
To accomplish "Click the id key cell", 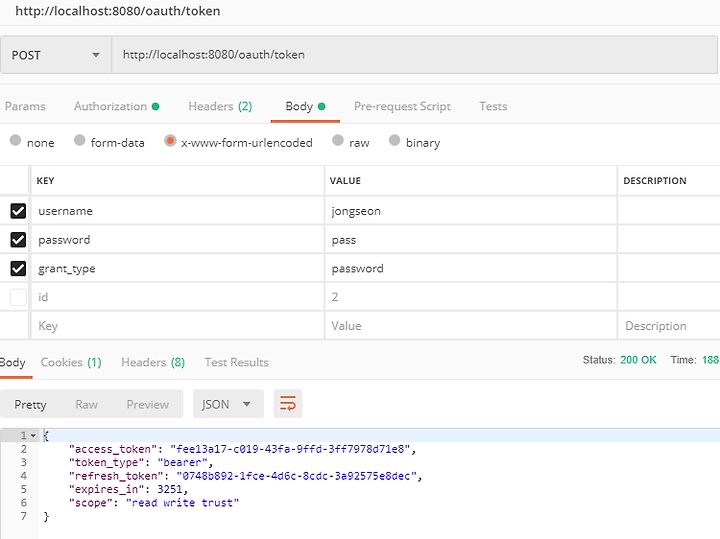I will click(177, 297).
